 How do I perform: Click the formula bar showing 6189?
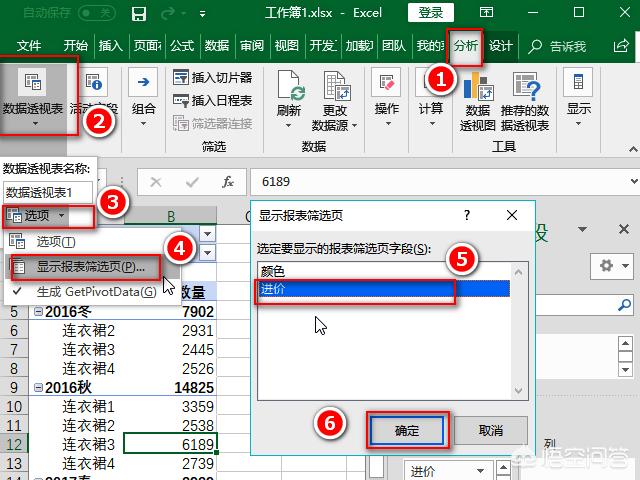coord(439,182)
